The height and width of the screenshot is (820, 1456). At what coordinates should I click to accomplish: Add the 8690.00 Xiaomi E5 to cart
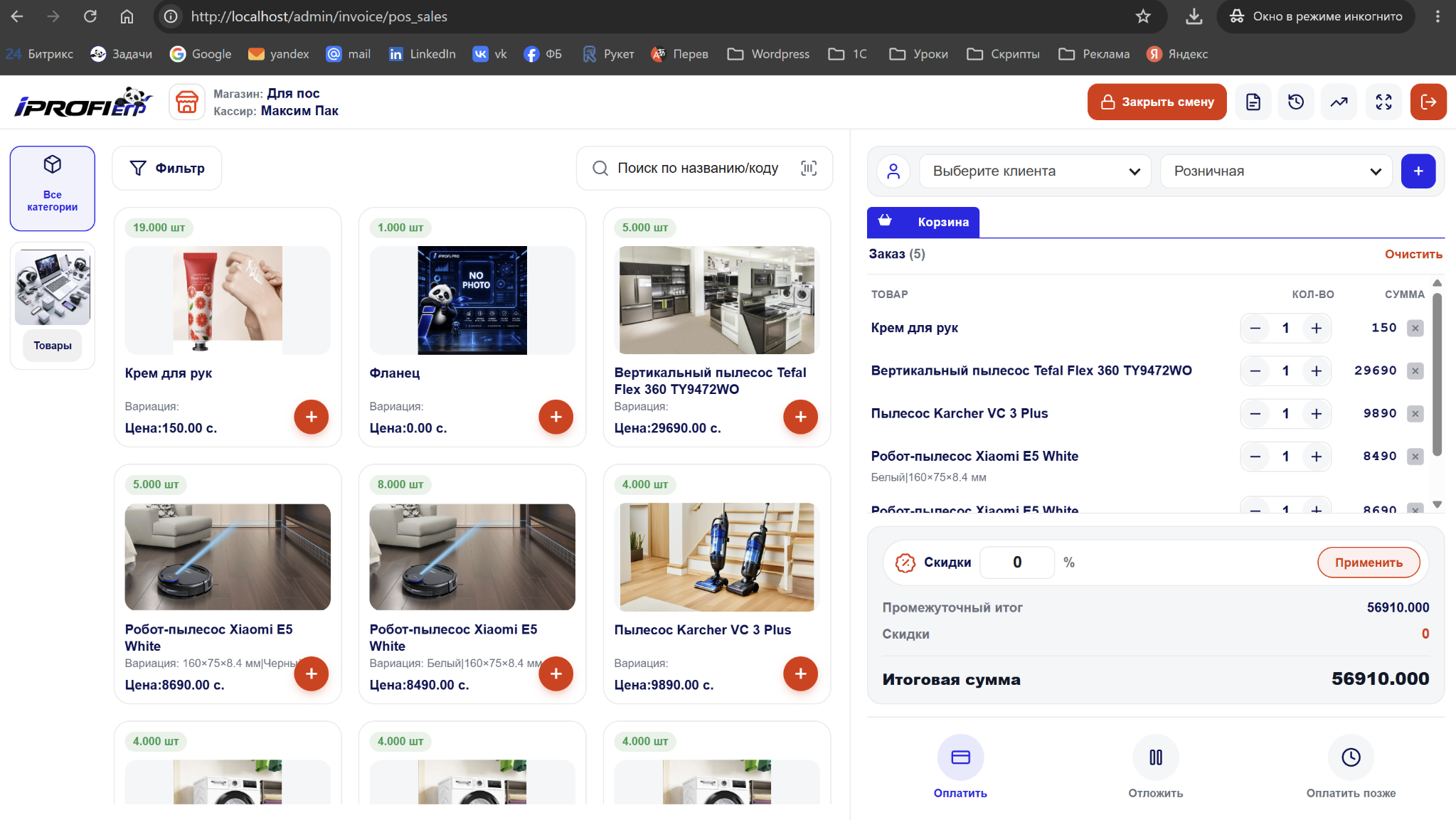(x=312, y=673)
